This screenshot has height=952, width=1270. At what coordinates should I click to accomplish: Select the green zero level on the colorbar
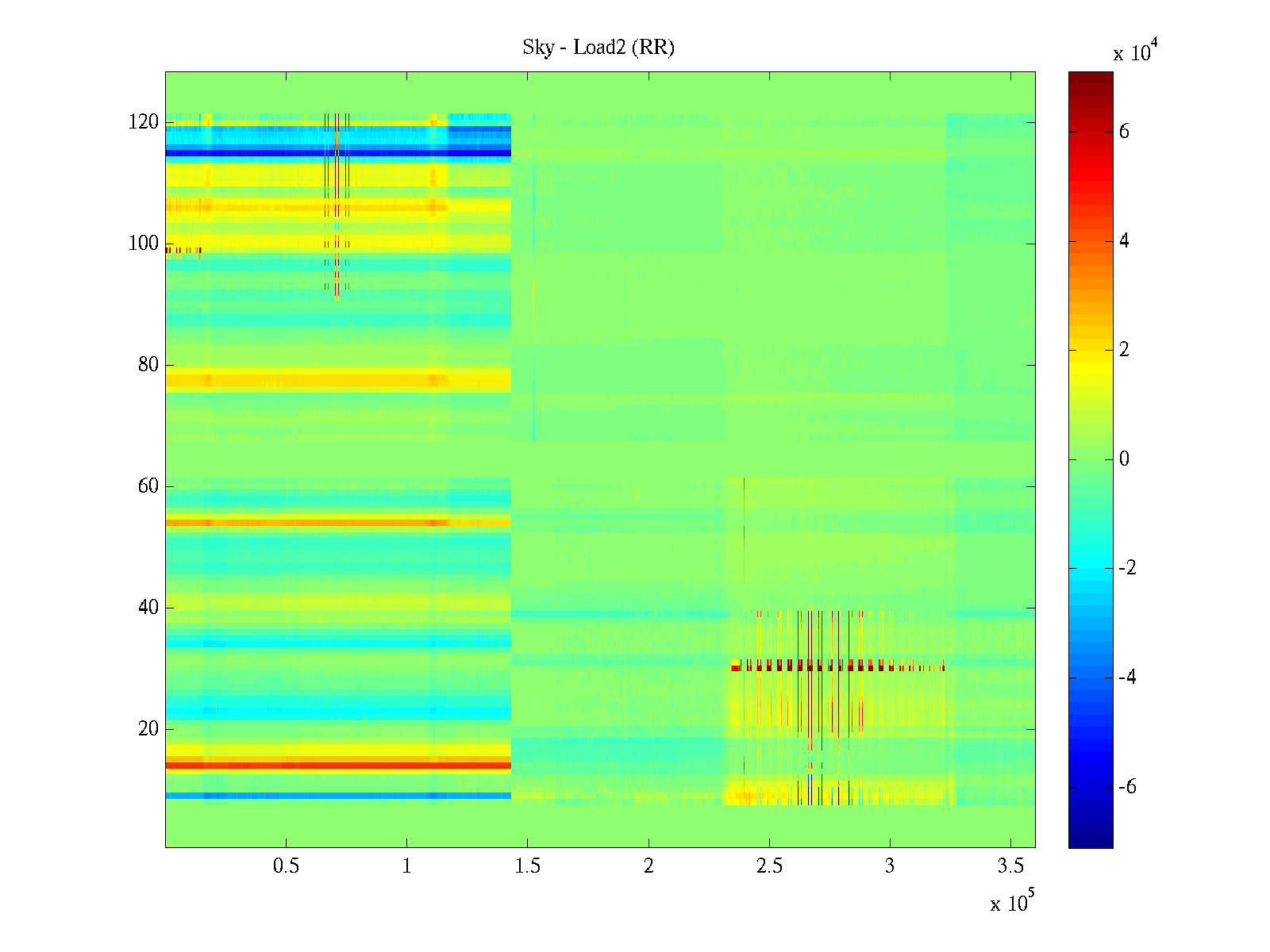tap(1090, 459)
